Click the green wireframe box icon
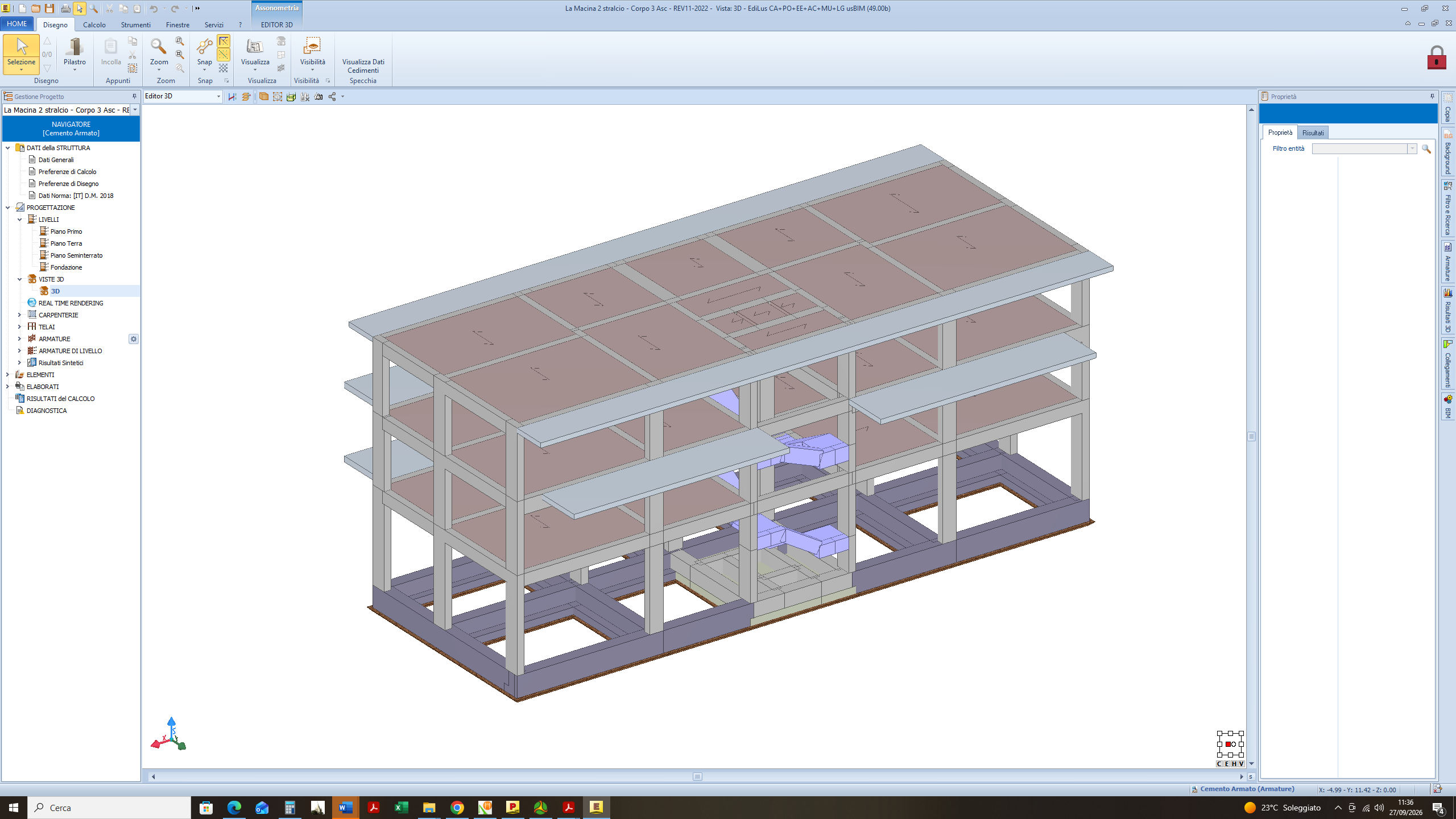 click(x=291, y=97)
